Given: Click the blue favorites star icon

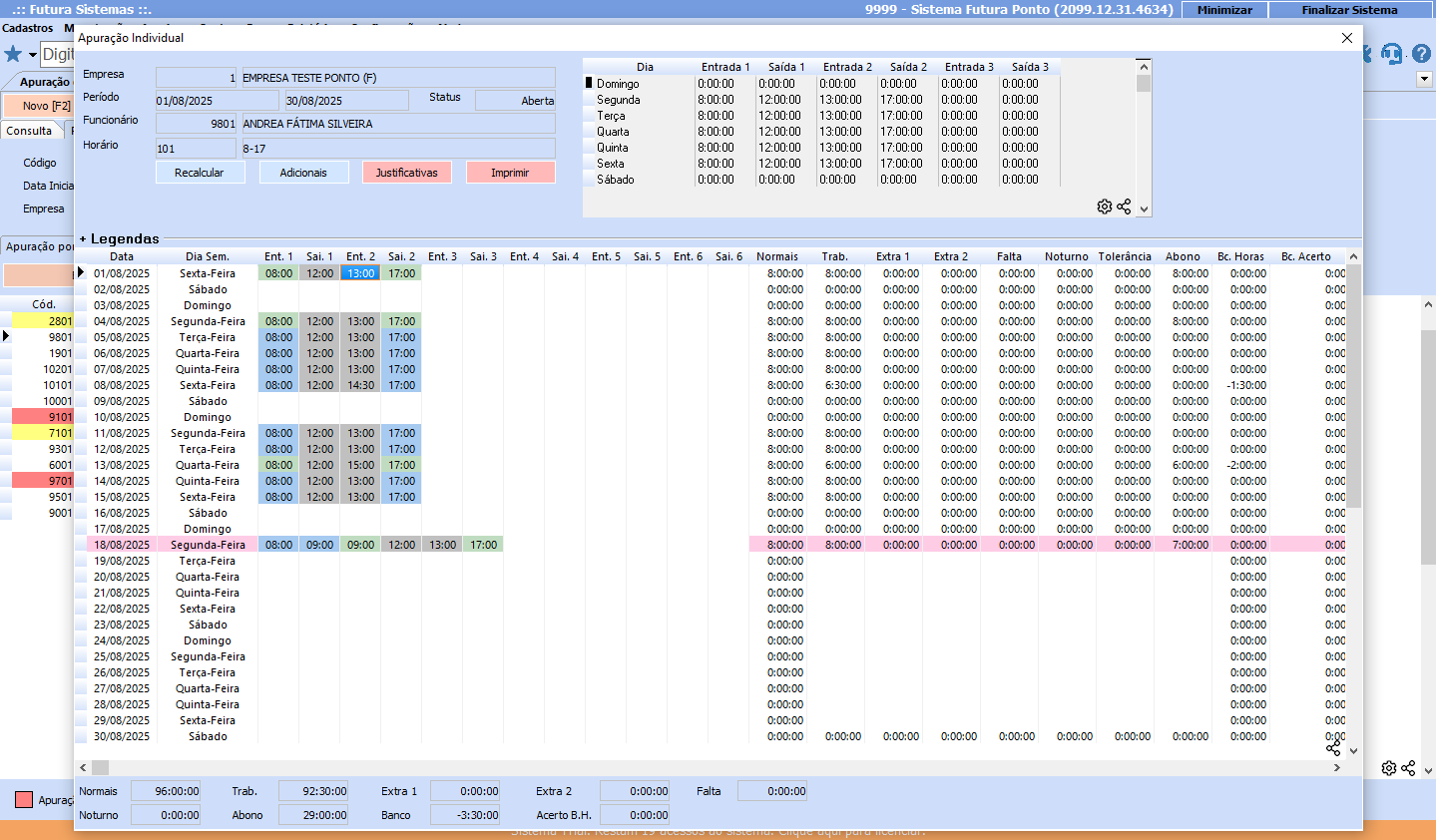Looking at the screenshot, I should (x=13, y=54).
